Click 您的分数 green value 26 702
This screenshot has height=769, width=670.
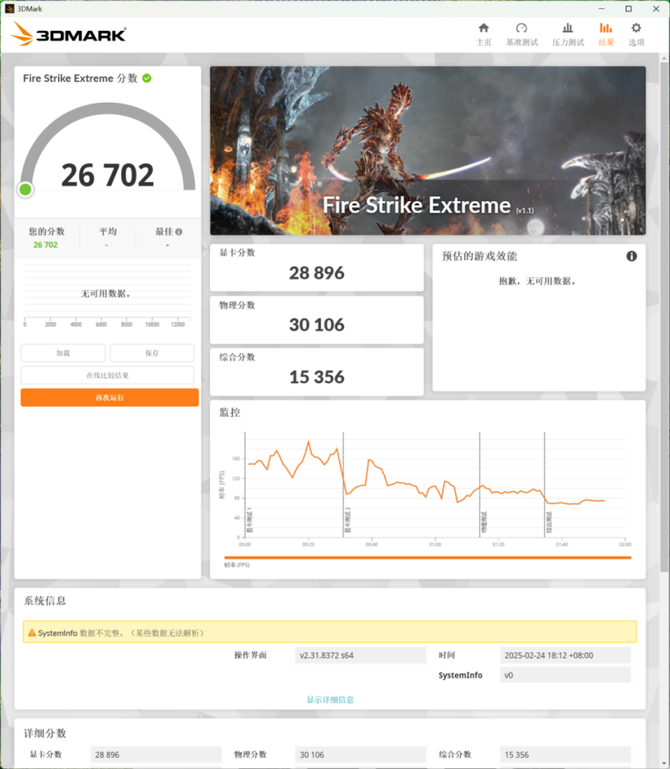45,245
